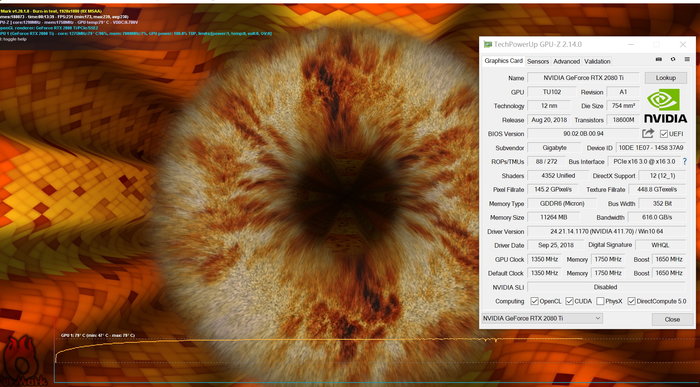
Task: Open the Validation tab
Action: point(597,62)
